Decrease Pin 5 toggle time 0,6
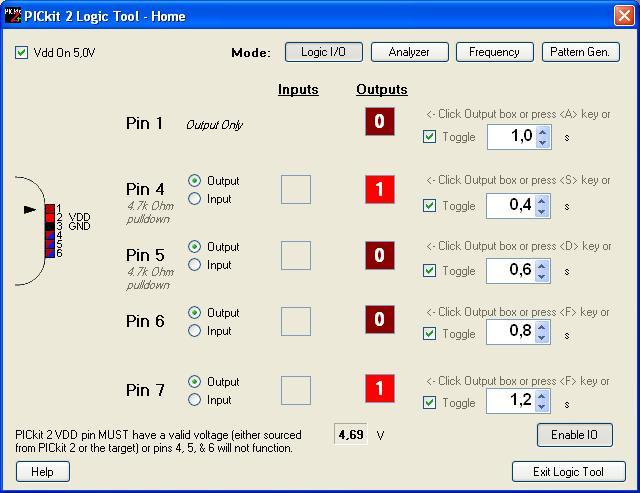The height and width of the screenshot is (493, 640). pyautogui.click(x=542, y=276)
